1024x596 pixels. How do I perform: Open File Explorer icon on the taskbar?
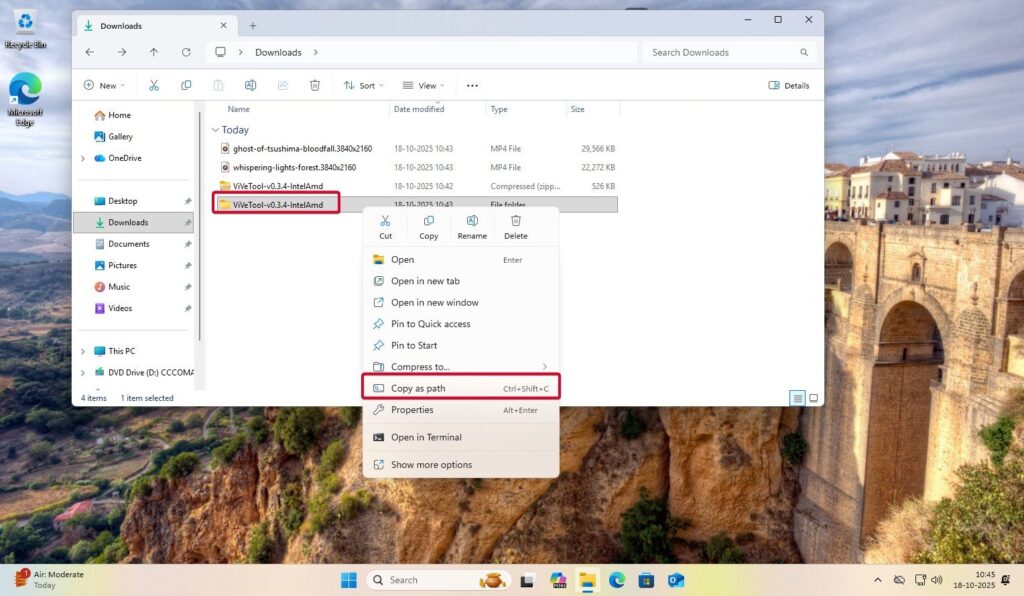[586, 579]
